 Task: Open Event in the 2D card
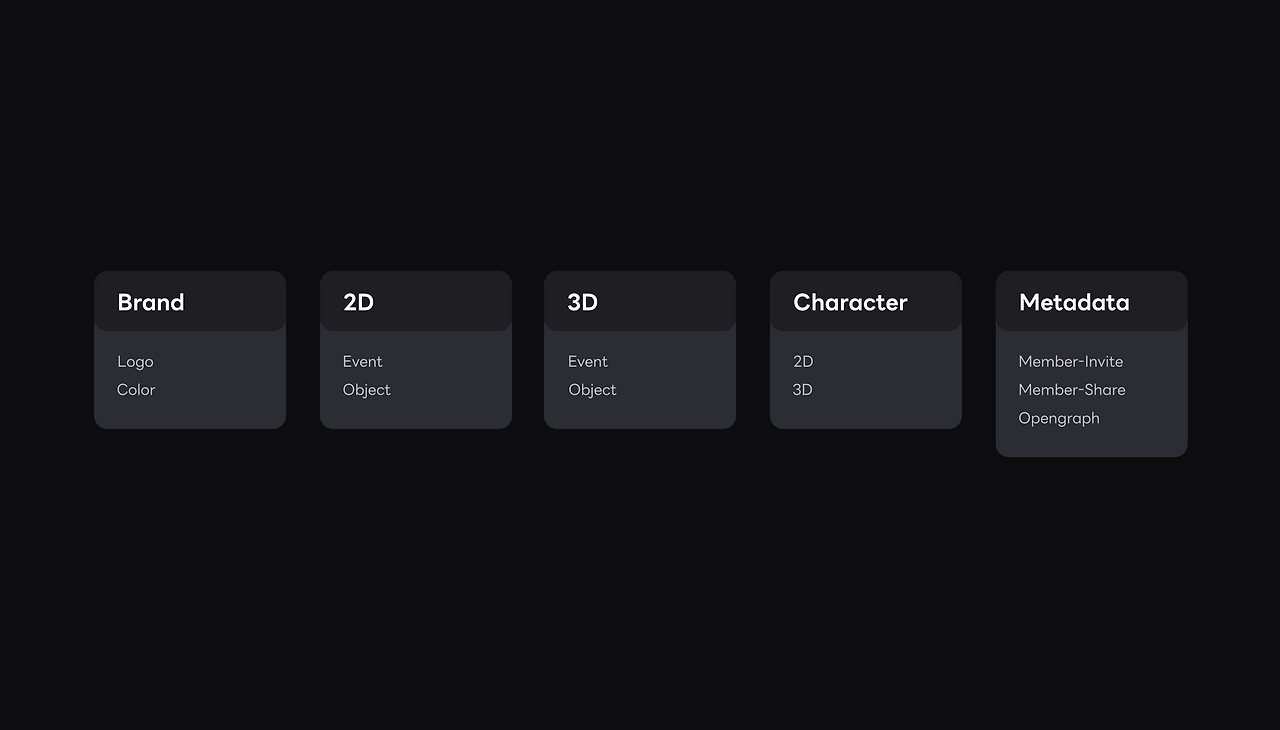[x=362, y=361]
